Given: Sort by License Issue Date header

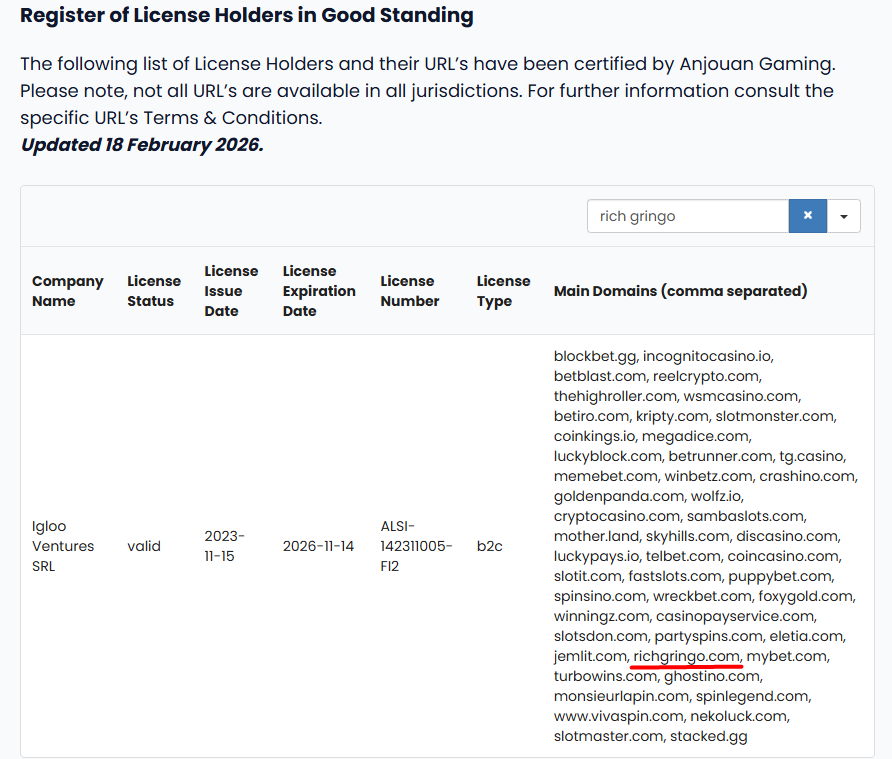Looking at the screenshot, I should [231, 291].
